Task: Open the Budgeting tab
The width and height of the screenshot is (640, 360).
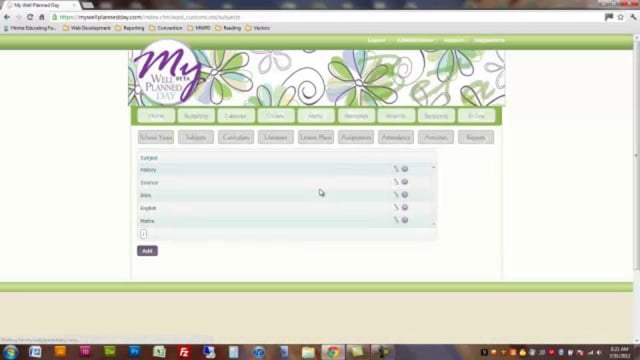Action: click(x=196, y=116)
